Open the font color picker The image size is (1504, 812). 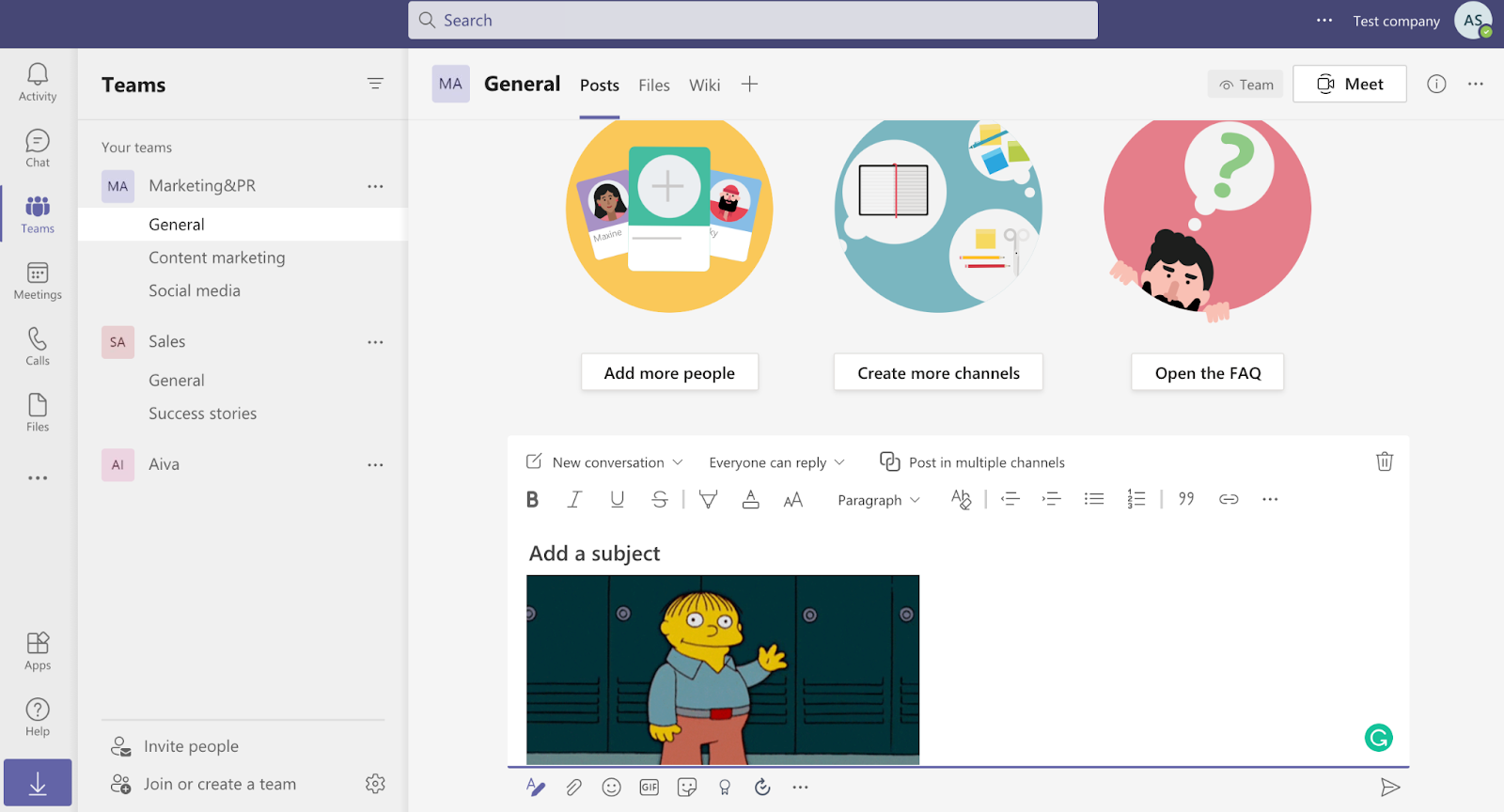(x=750, y=500)
